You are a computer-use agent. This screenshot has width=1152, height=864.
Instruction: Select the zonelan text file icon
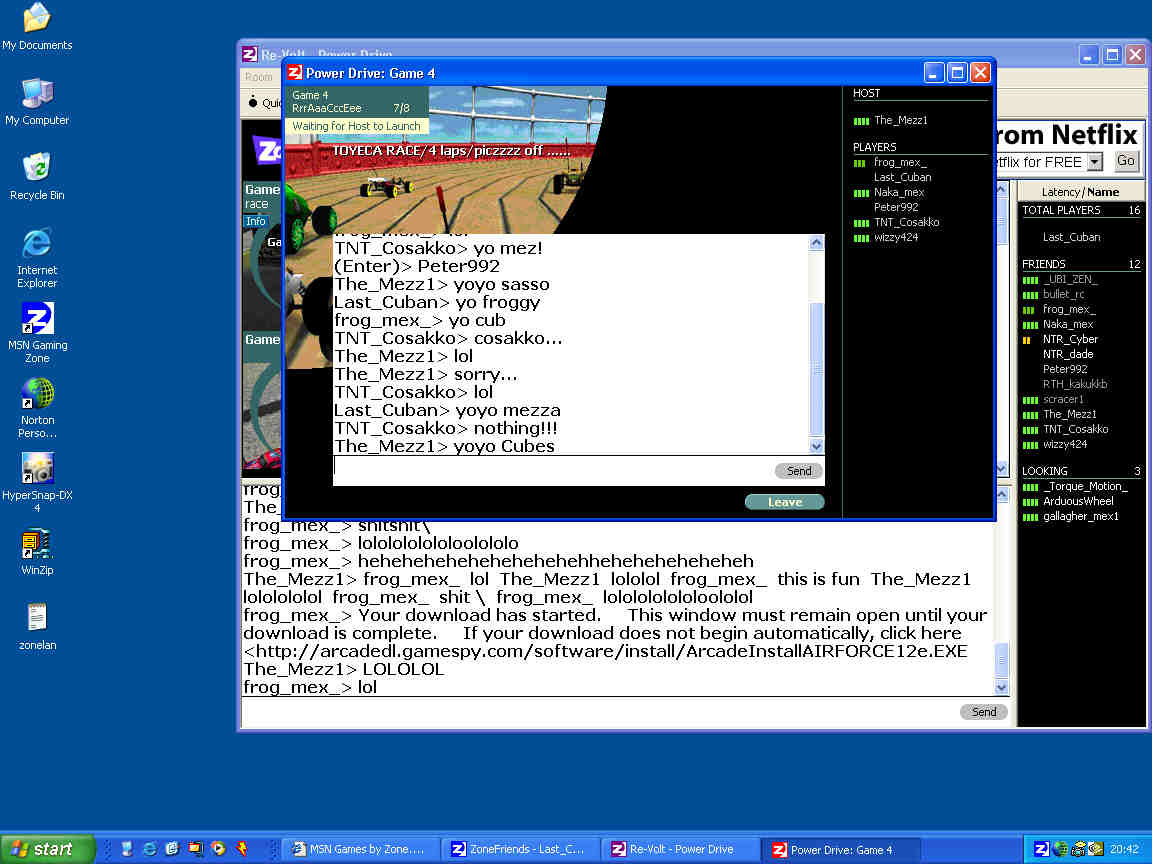click(37, 627)
